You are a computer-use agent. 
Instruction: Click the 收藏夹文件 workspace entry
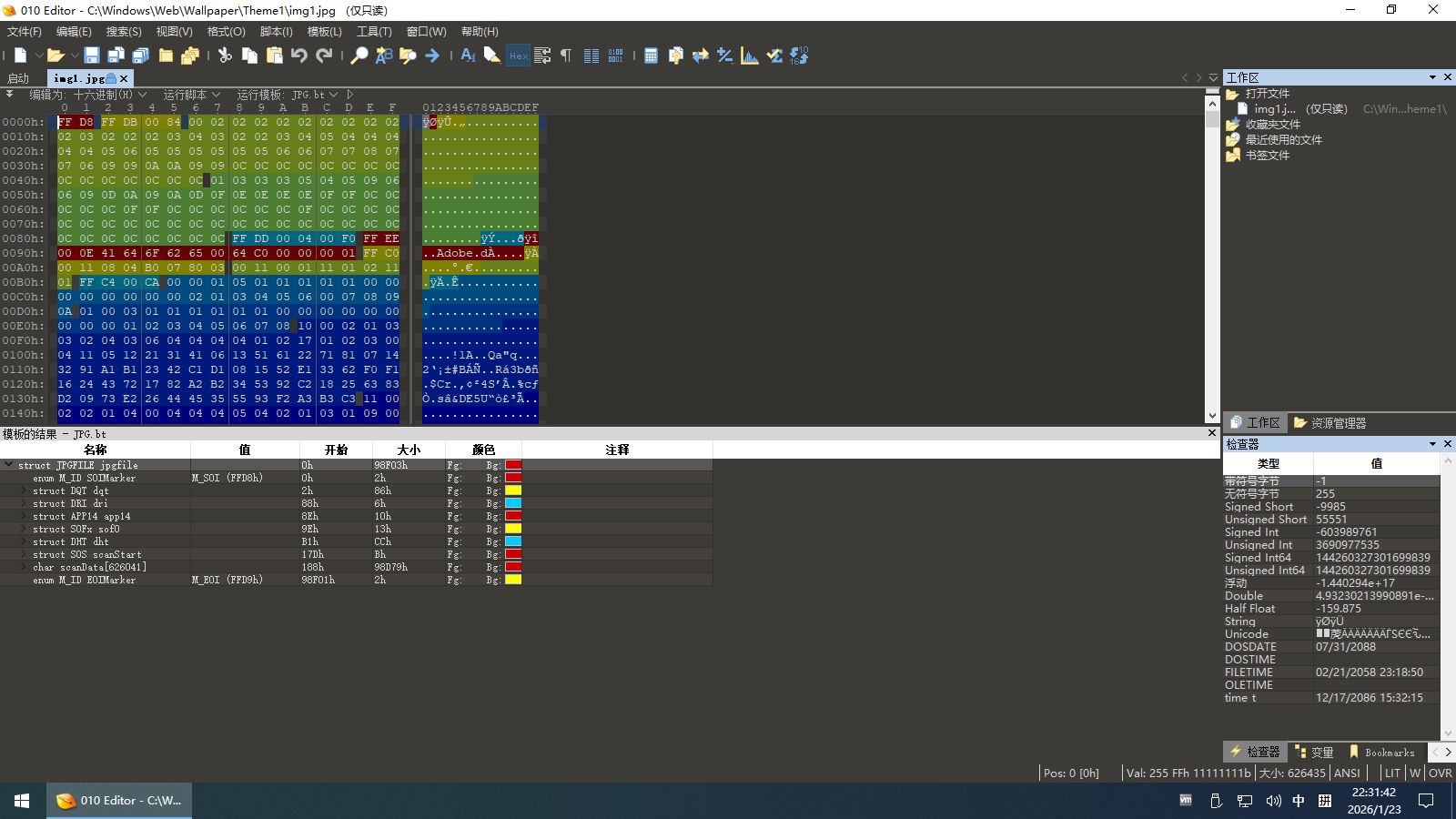pos(1272,125)
